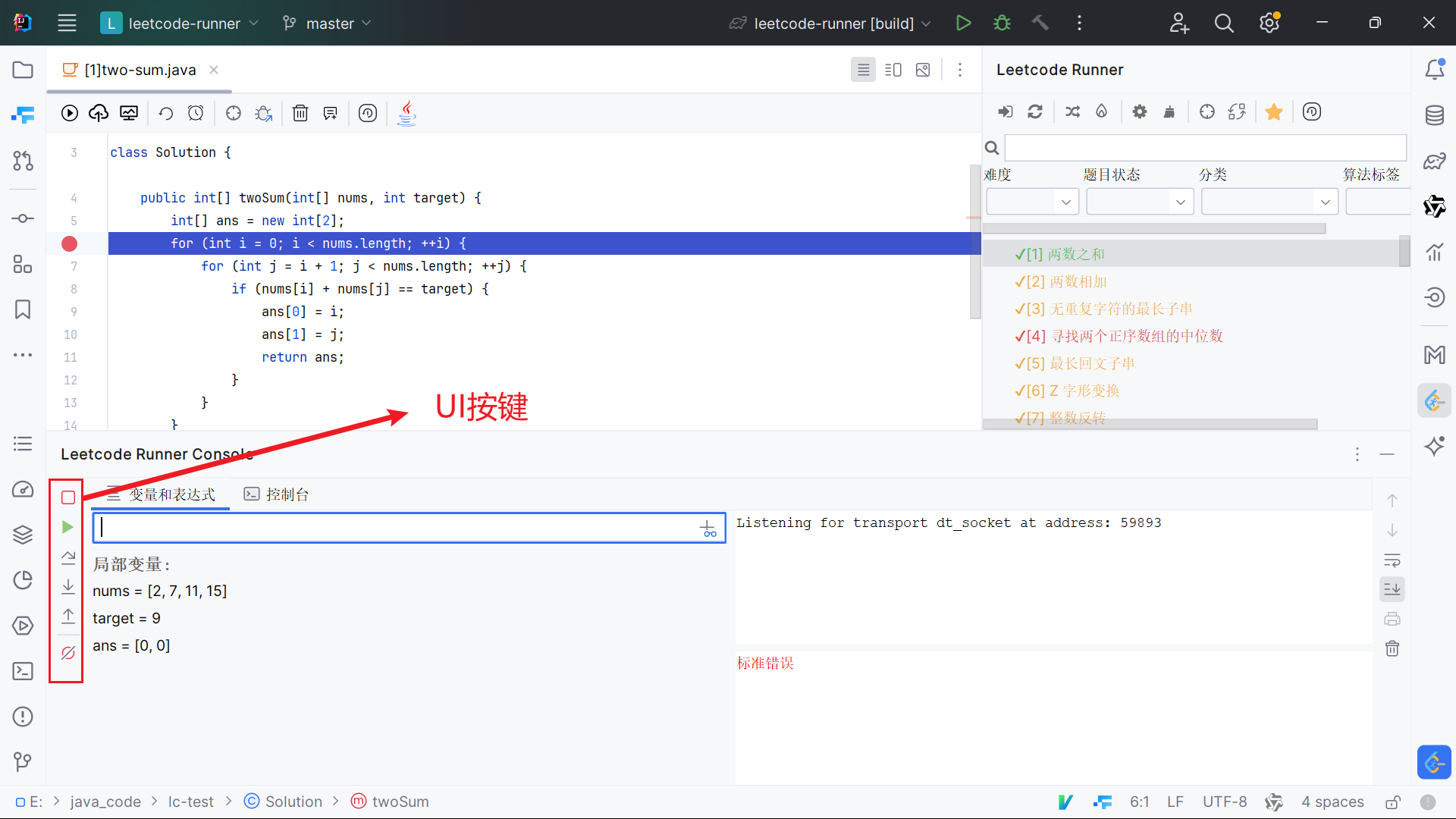Click the favorites star icon
The width and height of the screenshot is (1456, 819).
(x=1274, y=111)
